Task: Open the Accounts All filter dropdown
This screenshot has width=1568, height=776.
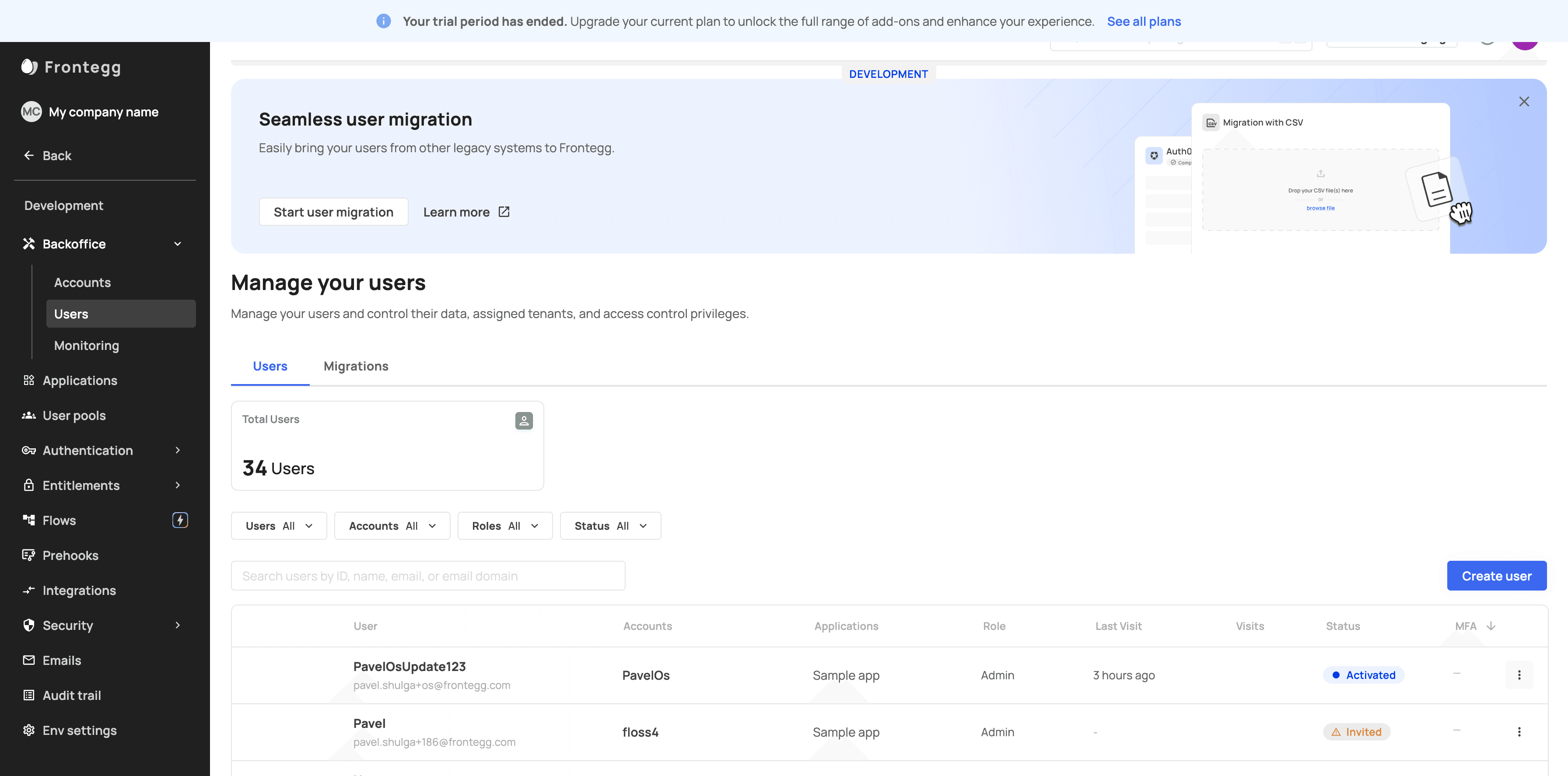Action: click(392, 526)
